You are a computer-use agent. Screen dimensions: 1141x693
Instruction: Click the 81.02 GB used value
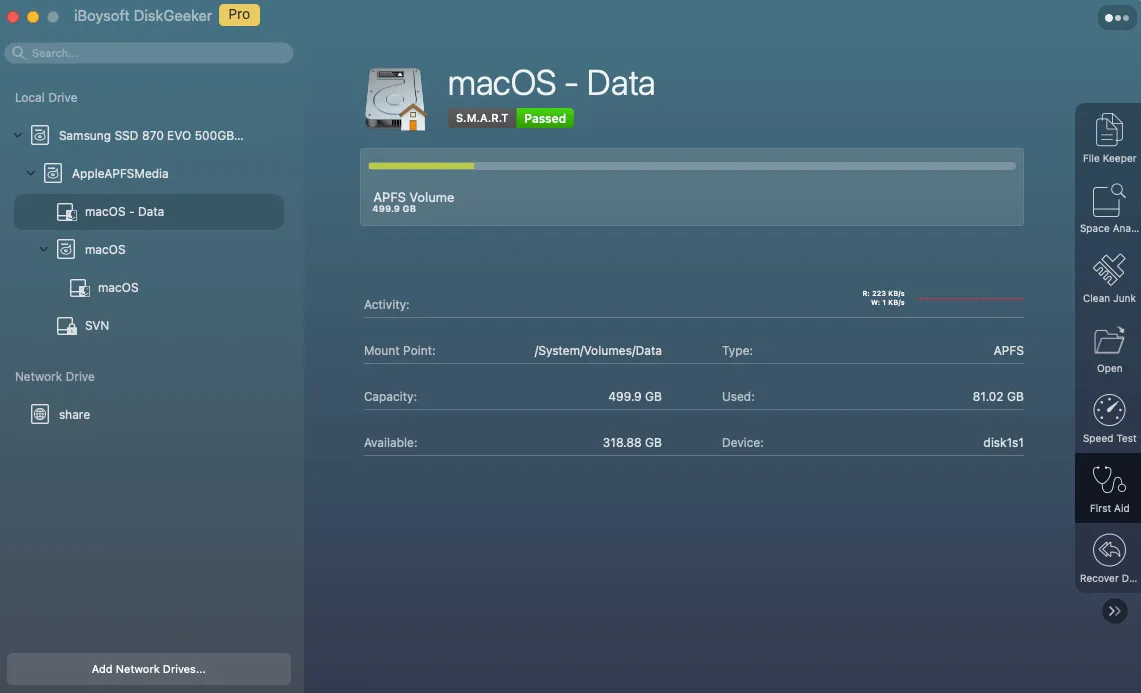(998, 397)
